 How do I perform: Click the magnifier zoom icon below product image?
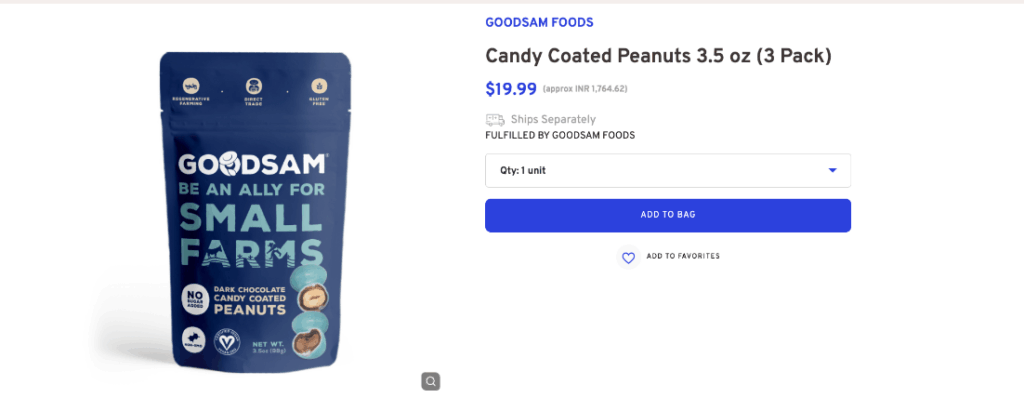[x=430, y=381]
